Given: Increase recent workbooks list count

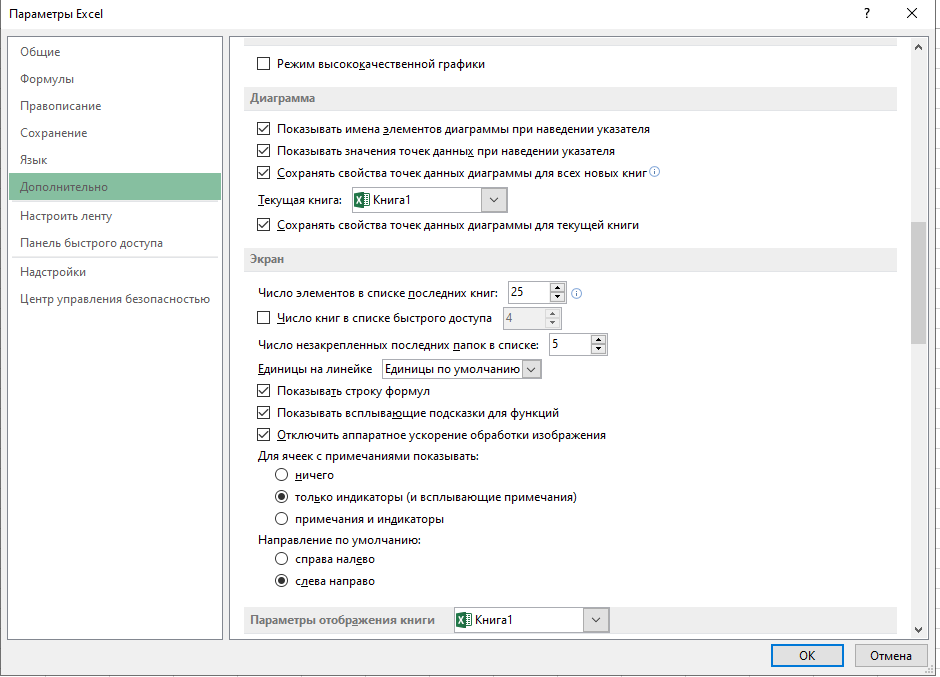Looking at the screenshot, I should click(558, 288).
